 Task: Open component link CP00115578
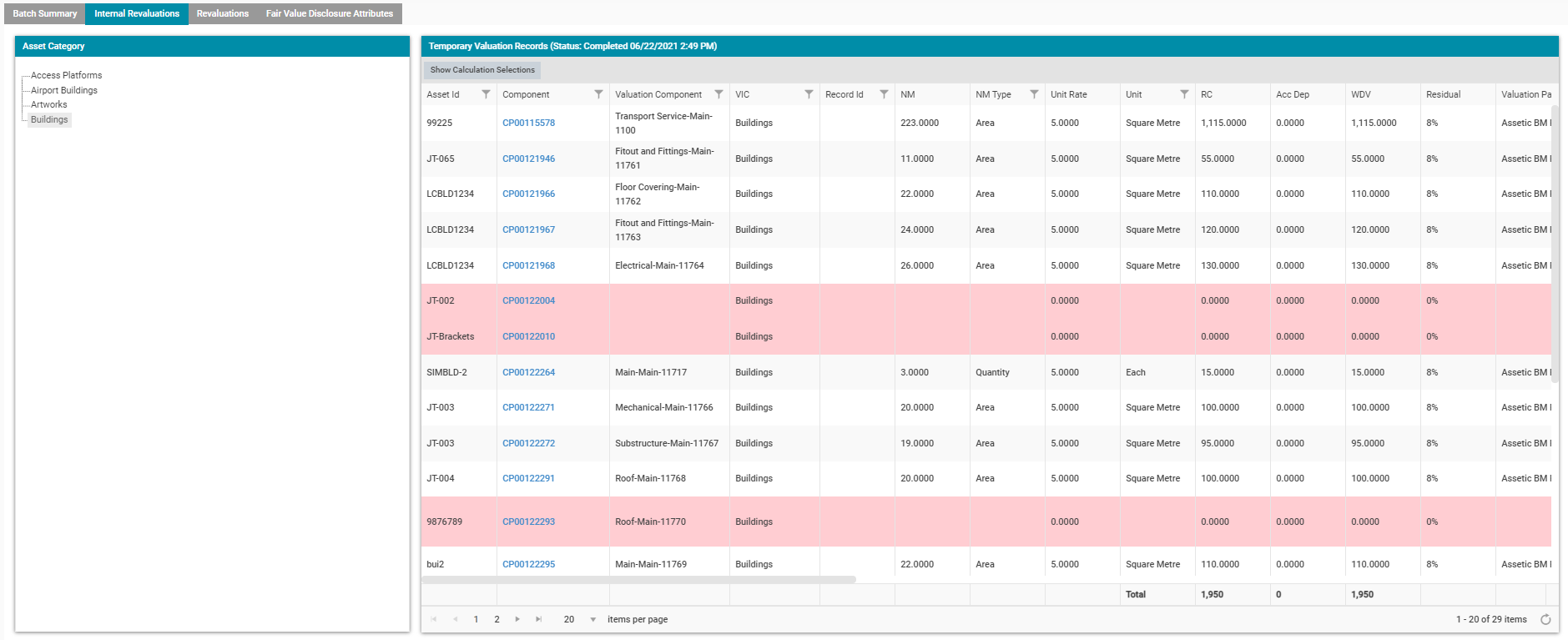pyautogui.click(x=528, y=123)
